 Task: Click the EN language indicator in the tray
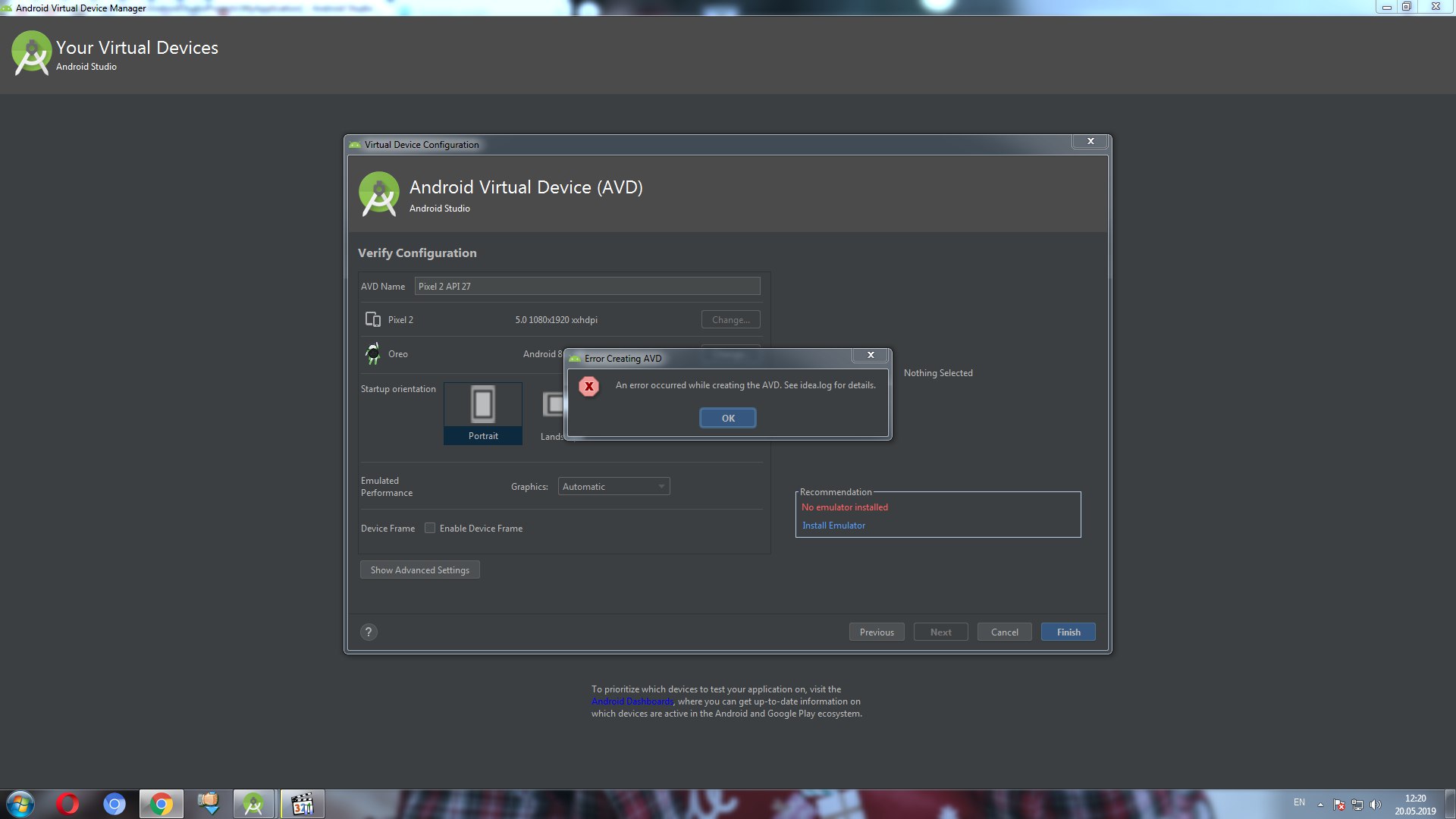(1299, 802)
